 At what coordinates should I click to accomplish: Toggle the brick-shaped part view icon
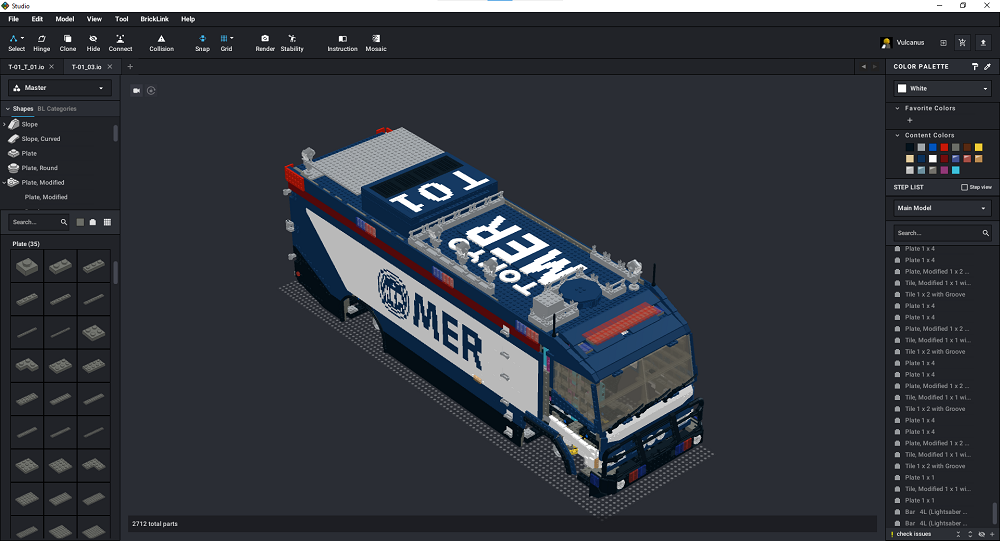(93, 222)
